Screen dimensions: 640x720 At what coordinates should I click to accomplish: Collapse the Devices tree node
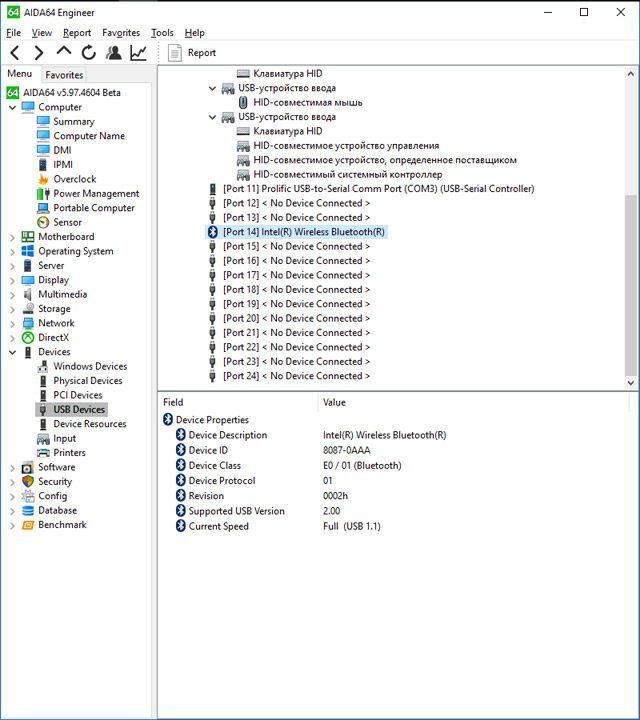(x=12, y=352)
